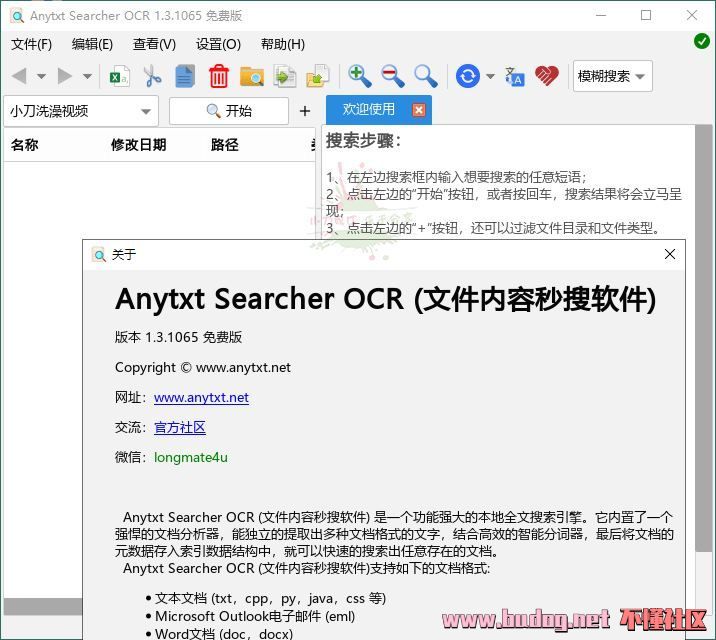Click the blue refresh index icon
The height and width of the screenshot is (640, 716).
(468, 76)
